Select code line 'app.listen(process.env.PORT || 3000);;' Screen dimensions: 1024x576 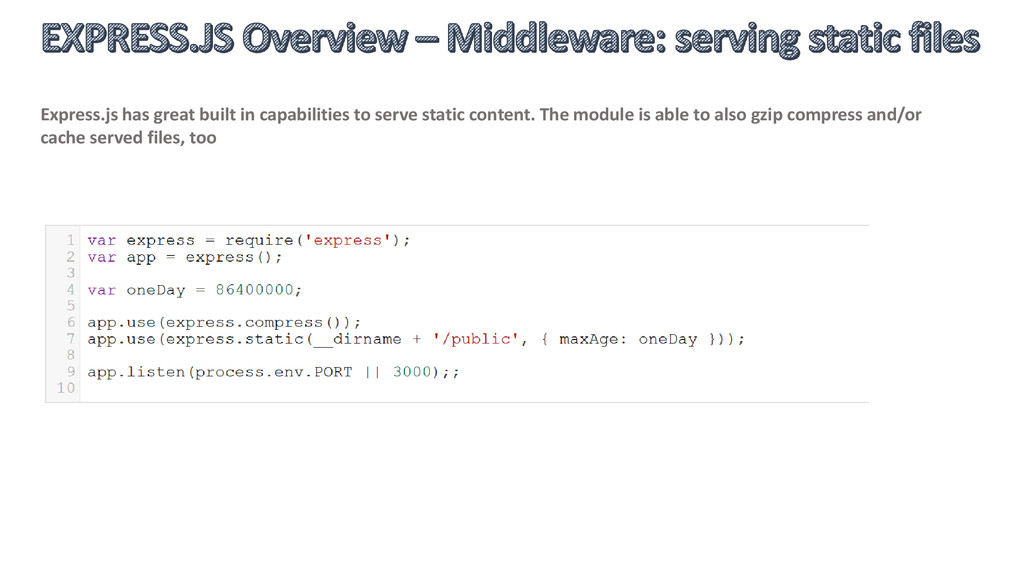click(x=274, y=372)
